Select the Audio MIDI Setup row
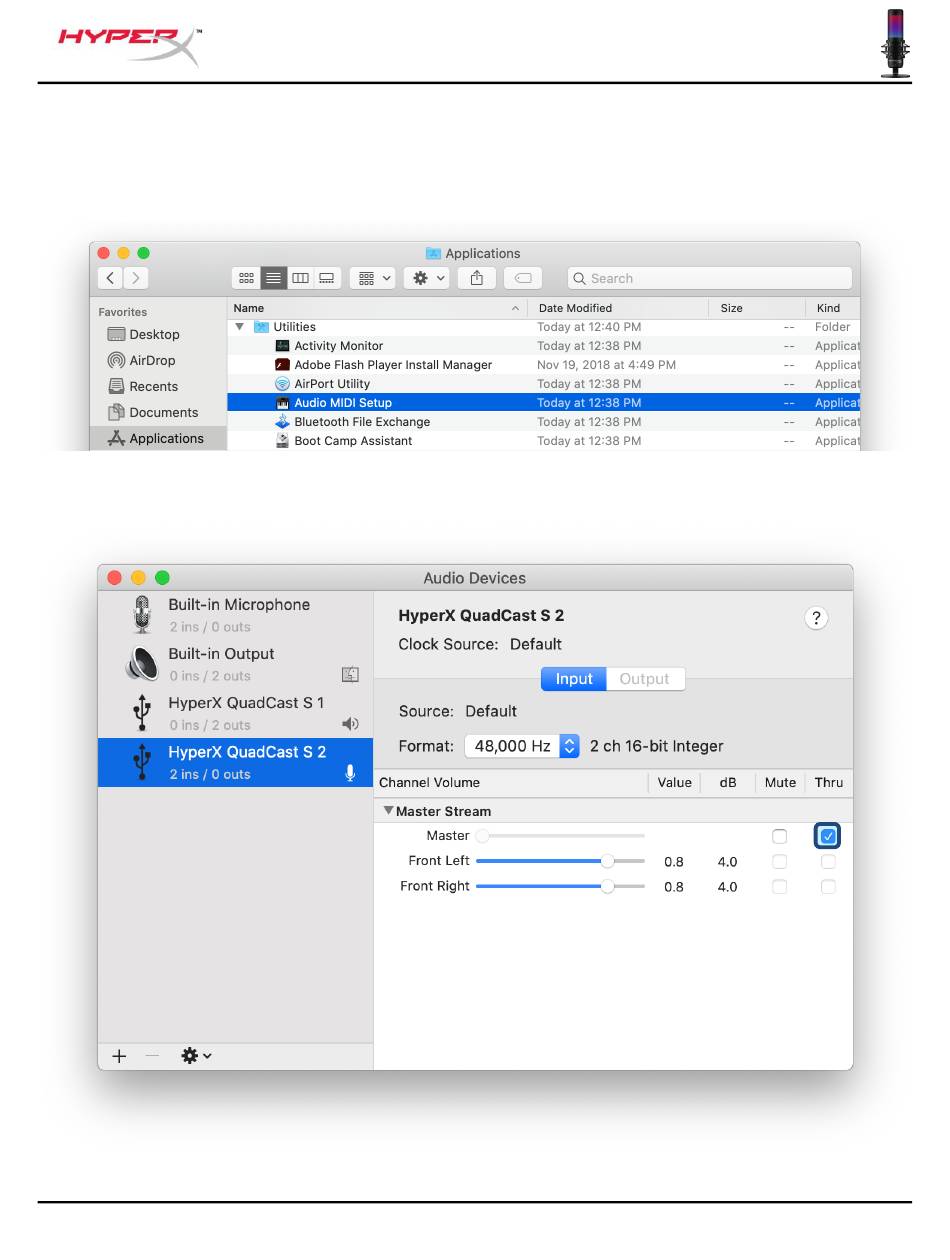This screenshot has height=1260, width=950. coord(543,403)
